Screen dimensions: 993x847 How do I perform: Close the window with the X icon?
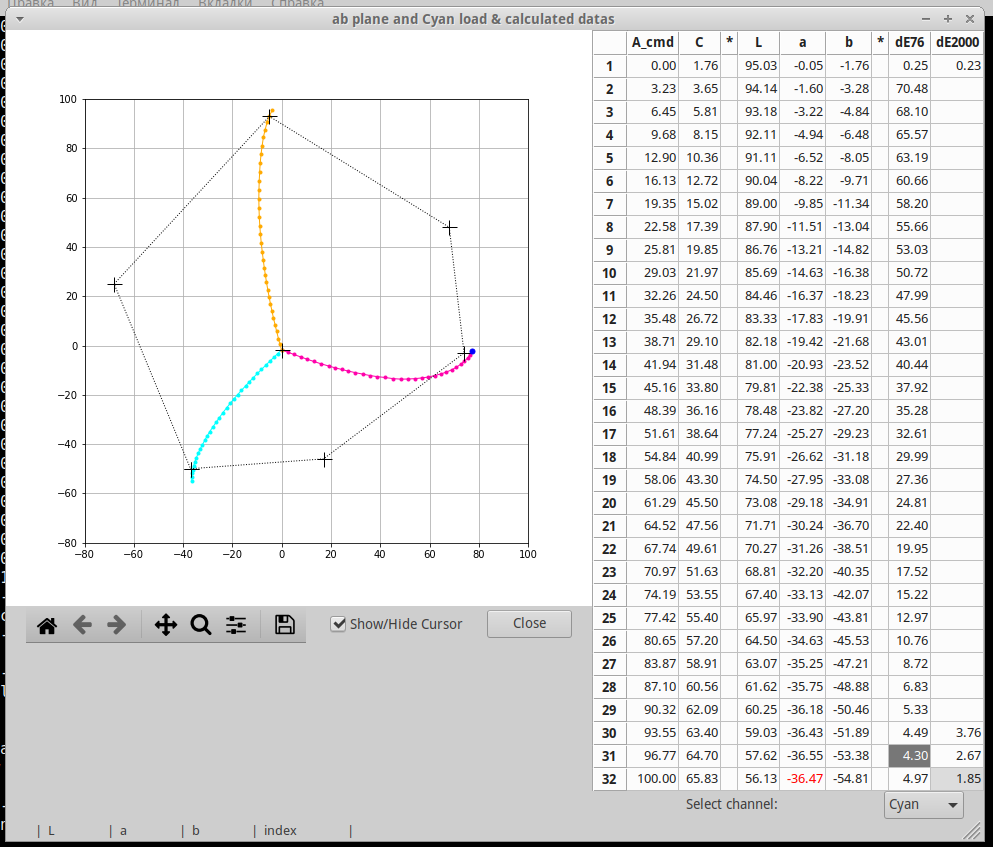[970, 20]
